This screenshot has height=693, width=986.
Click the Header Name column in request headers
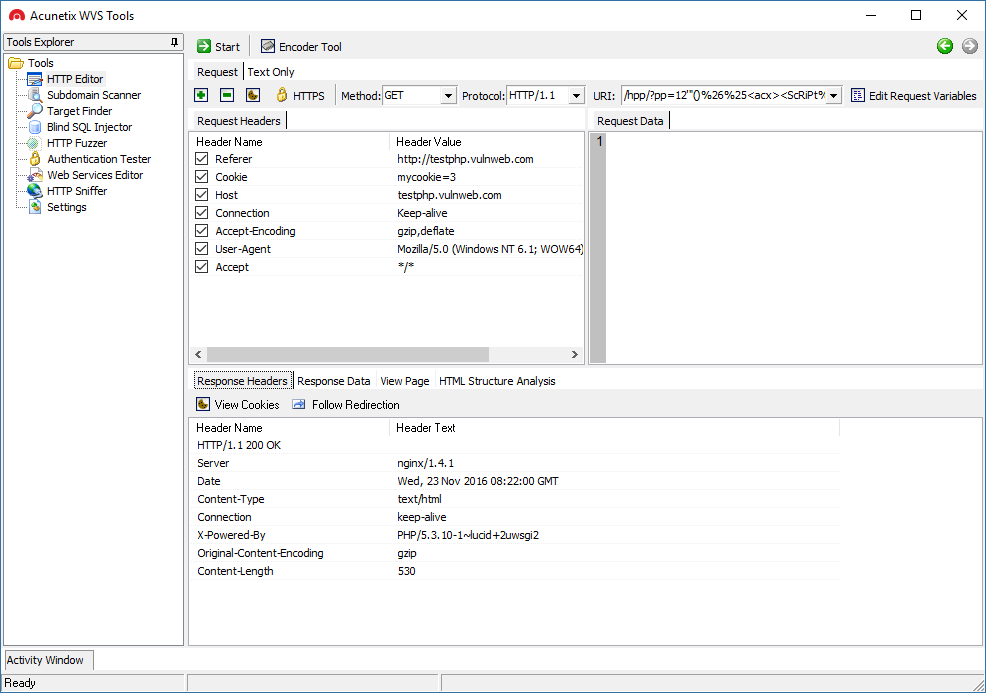229,141
